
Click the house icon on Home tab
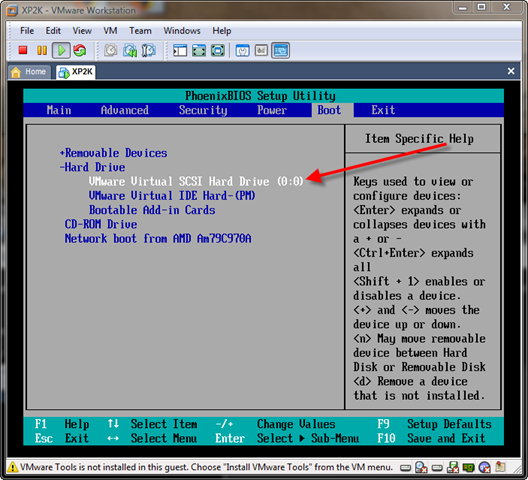pyautogui.click(x=15, y=72)
